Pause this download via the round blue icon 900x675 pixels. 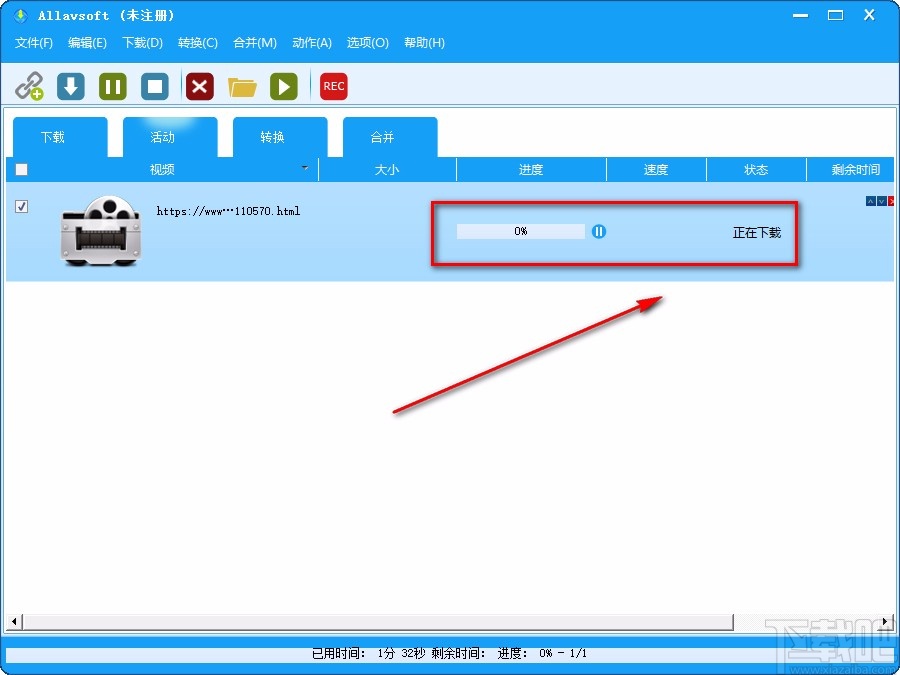599,231
